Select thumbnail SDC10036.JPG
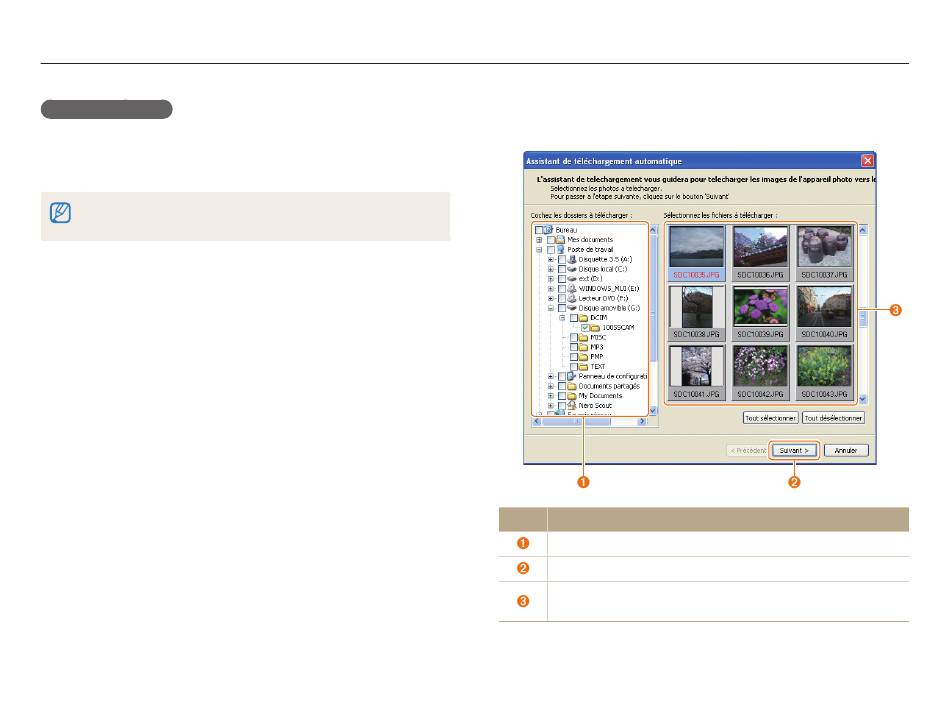Screen dimensions: 950x707 click(760, 253)
